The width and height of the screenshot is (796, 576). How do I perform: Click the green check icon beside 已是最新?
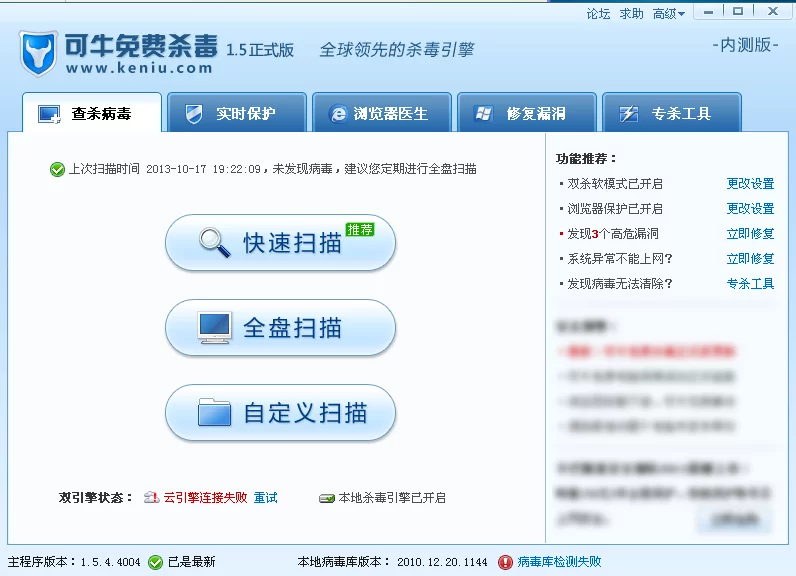pos(155,562)
